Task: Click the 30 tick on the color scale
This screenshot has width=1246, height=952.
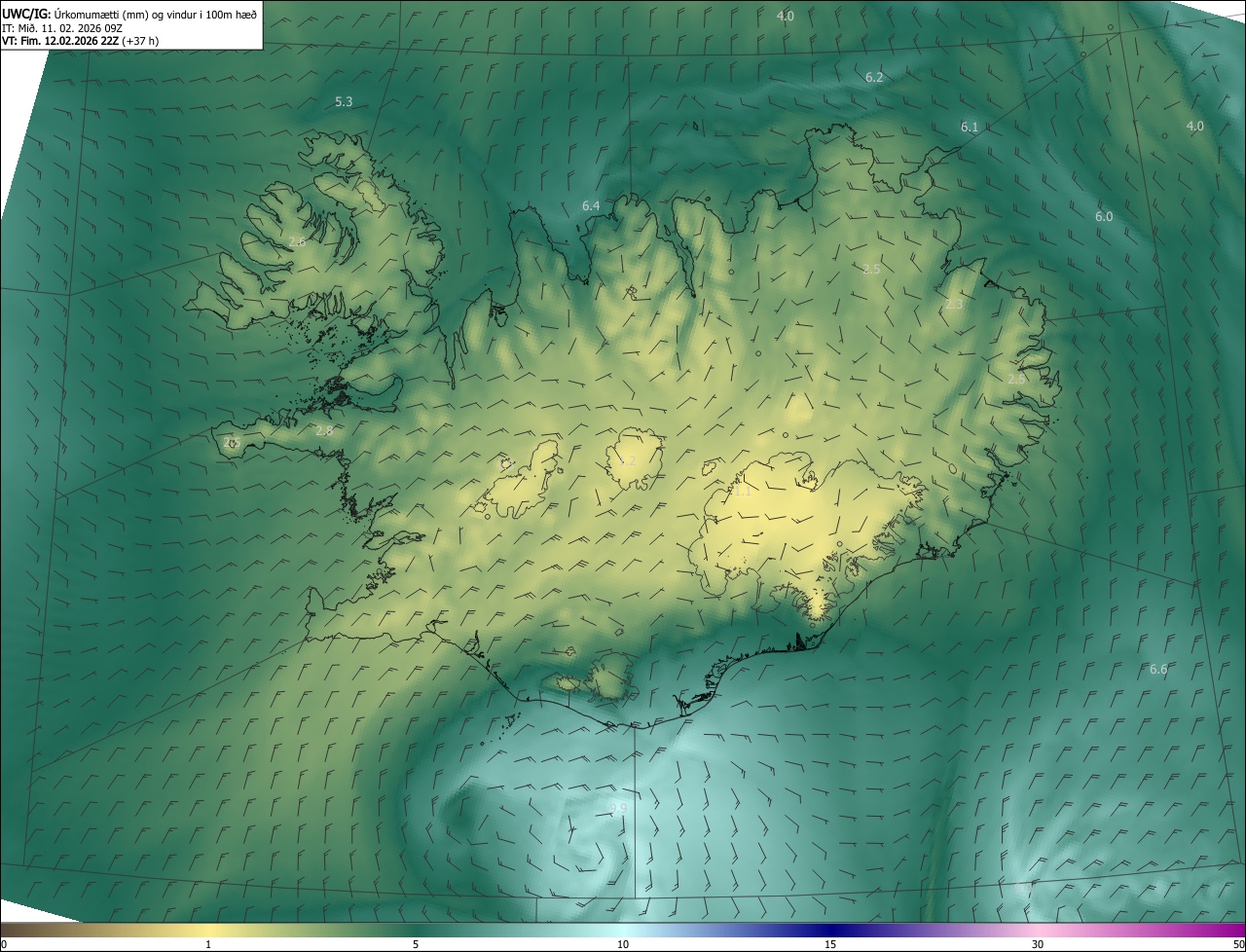Action: click(1038, 944)
